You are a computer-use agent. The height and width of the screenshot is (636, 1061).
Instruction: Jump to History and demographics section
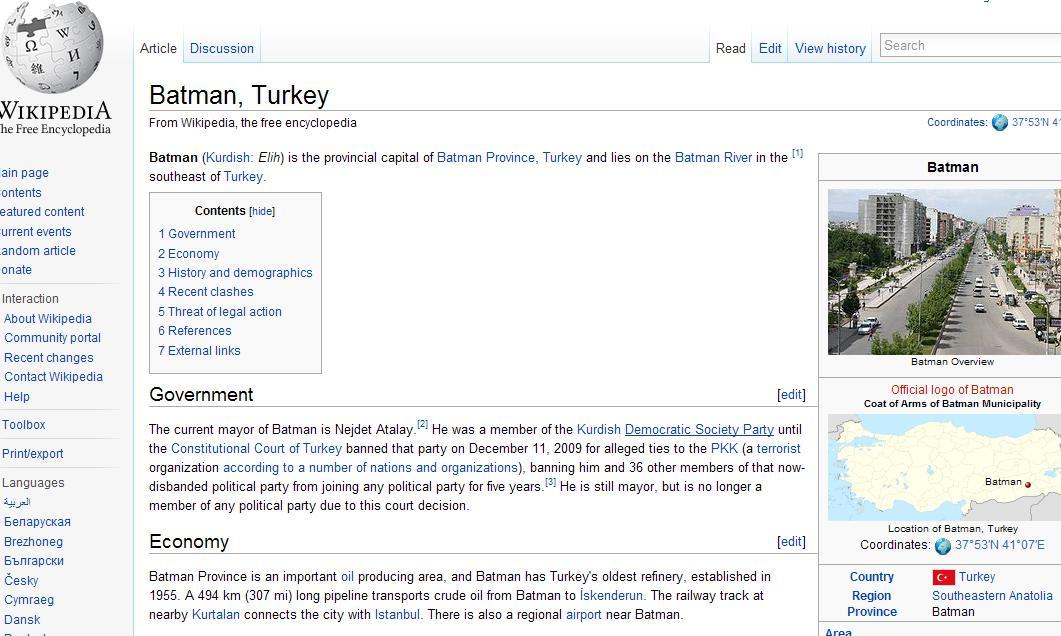[x=235, y=273]
